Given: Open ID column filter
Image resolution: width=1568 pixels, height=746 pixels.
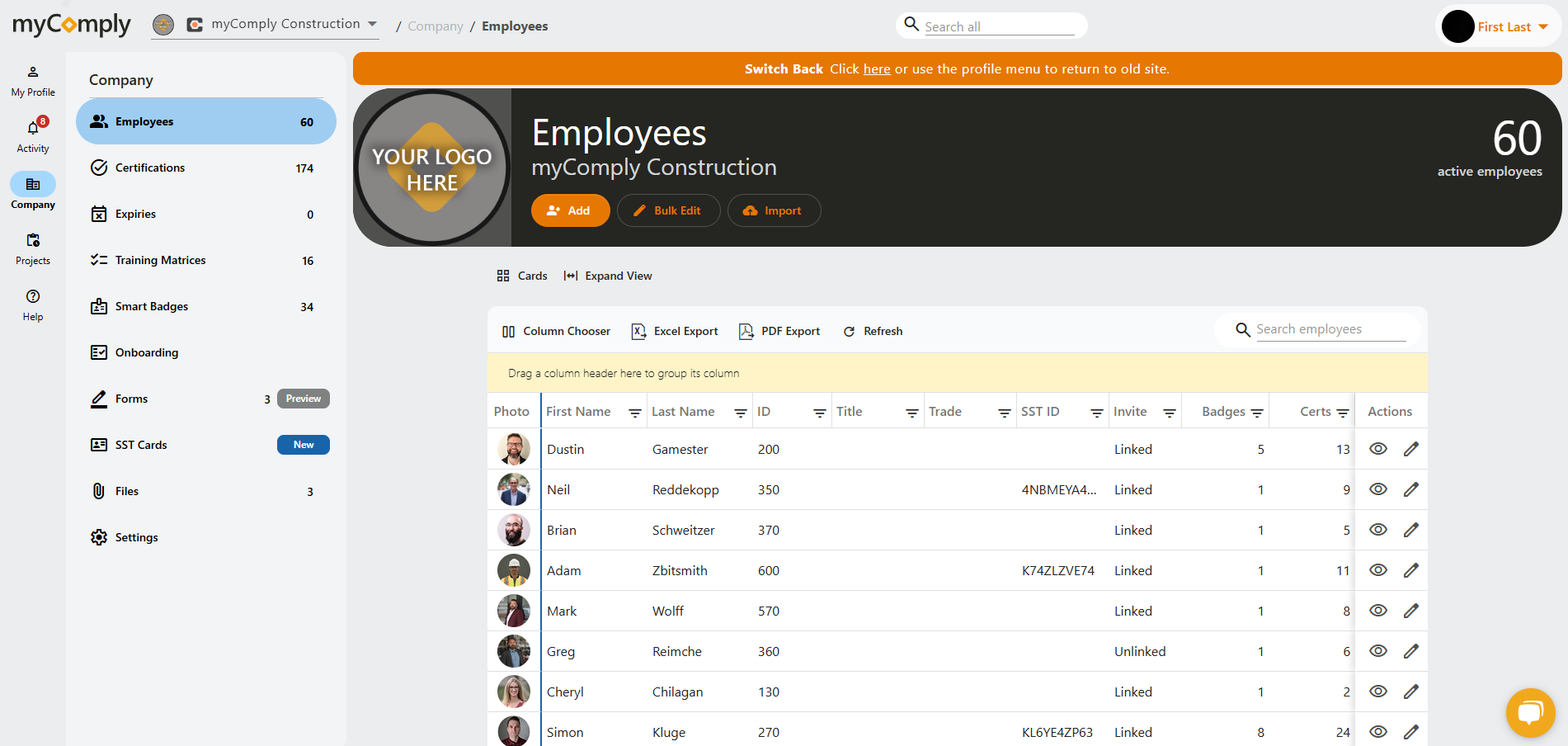Looking at the screenshot, I should 820,413.
